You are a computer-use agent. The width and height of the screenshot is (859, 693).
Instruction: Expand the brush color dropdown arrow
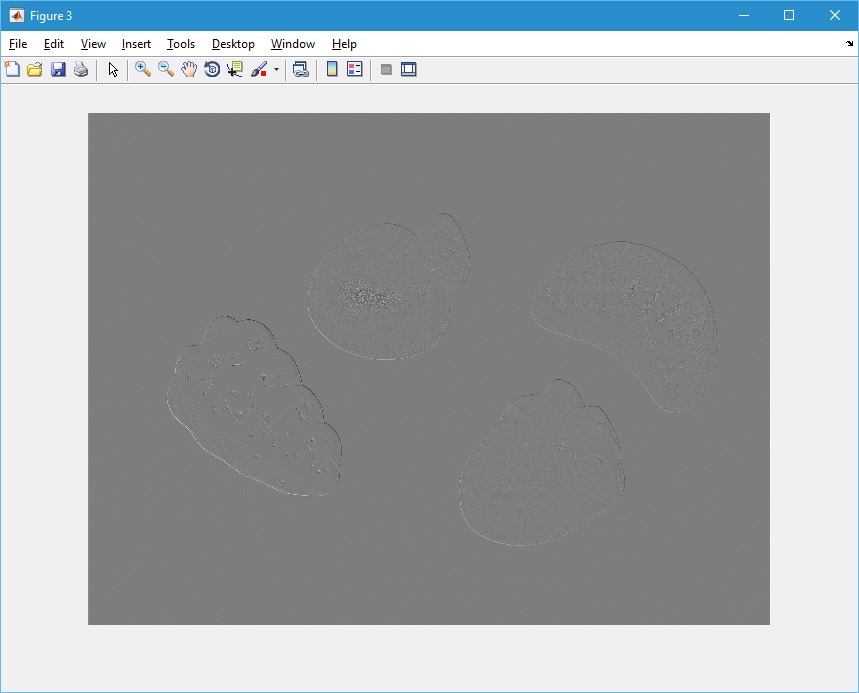276,70
